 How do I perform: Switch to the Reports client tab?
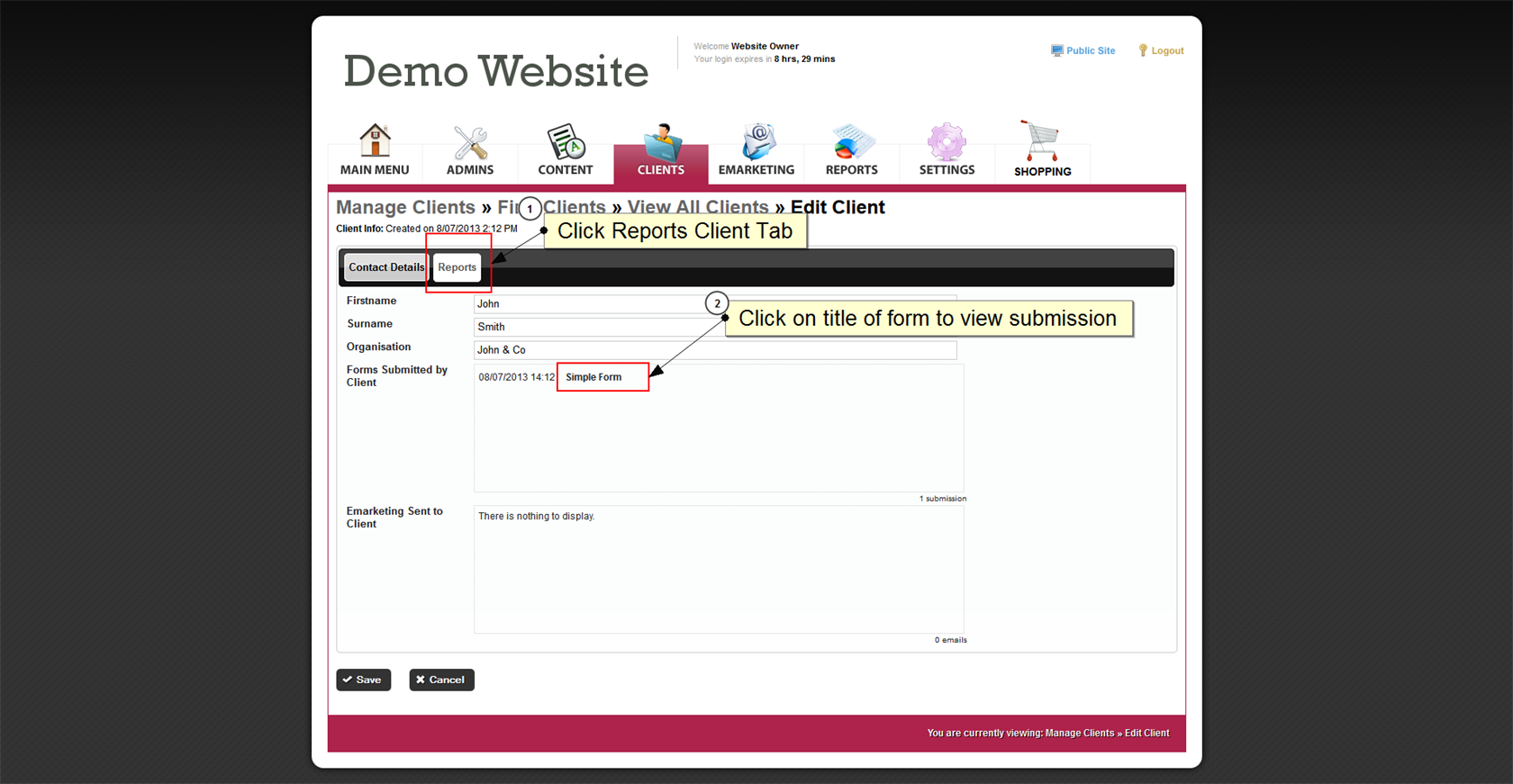click(x=457, y=267)
